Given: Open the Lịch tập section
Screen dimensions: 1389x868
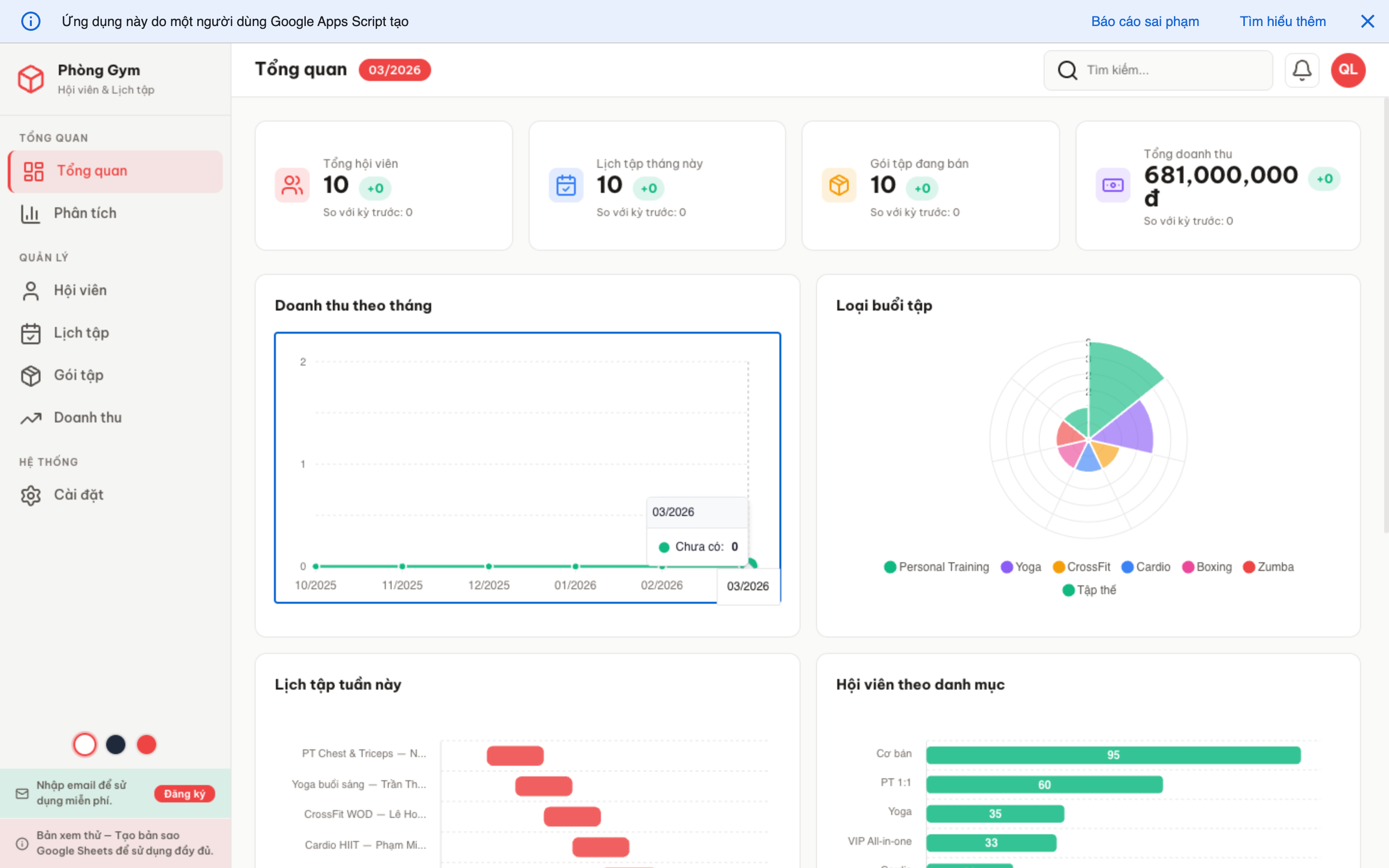Looking at the screenshot, I should click(81, 332).
